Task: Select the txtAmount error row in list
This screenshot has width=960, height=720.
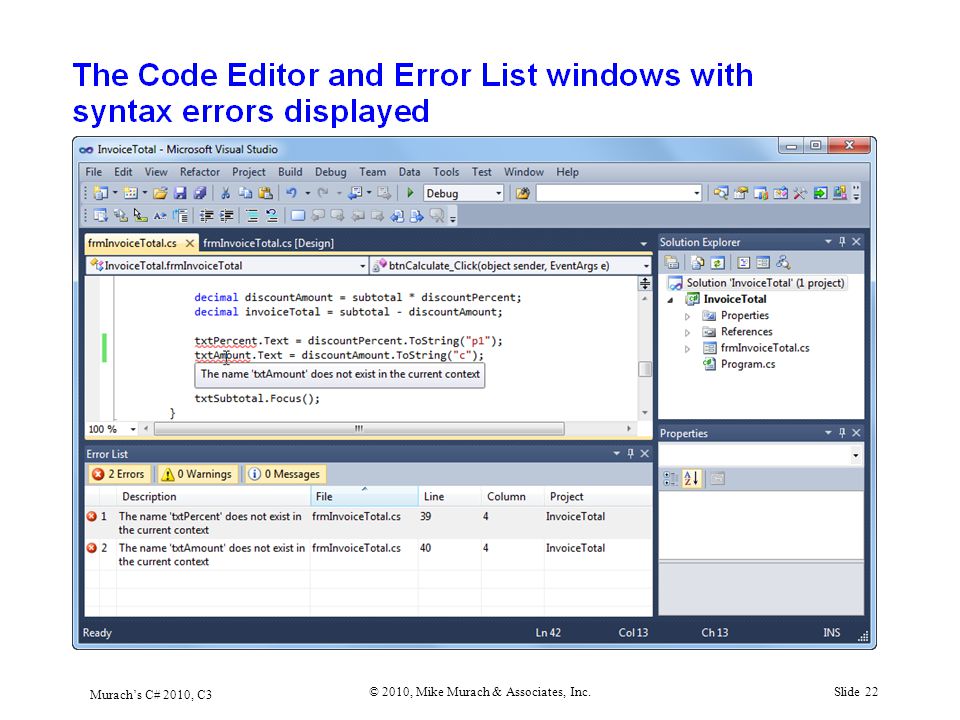Action: 369,555
